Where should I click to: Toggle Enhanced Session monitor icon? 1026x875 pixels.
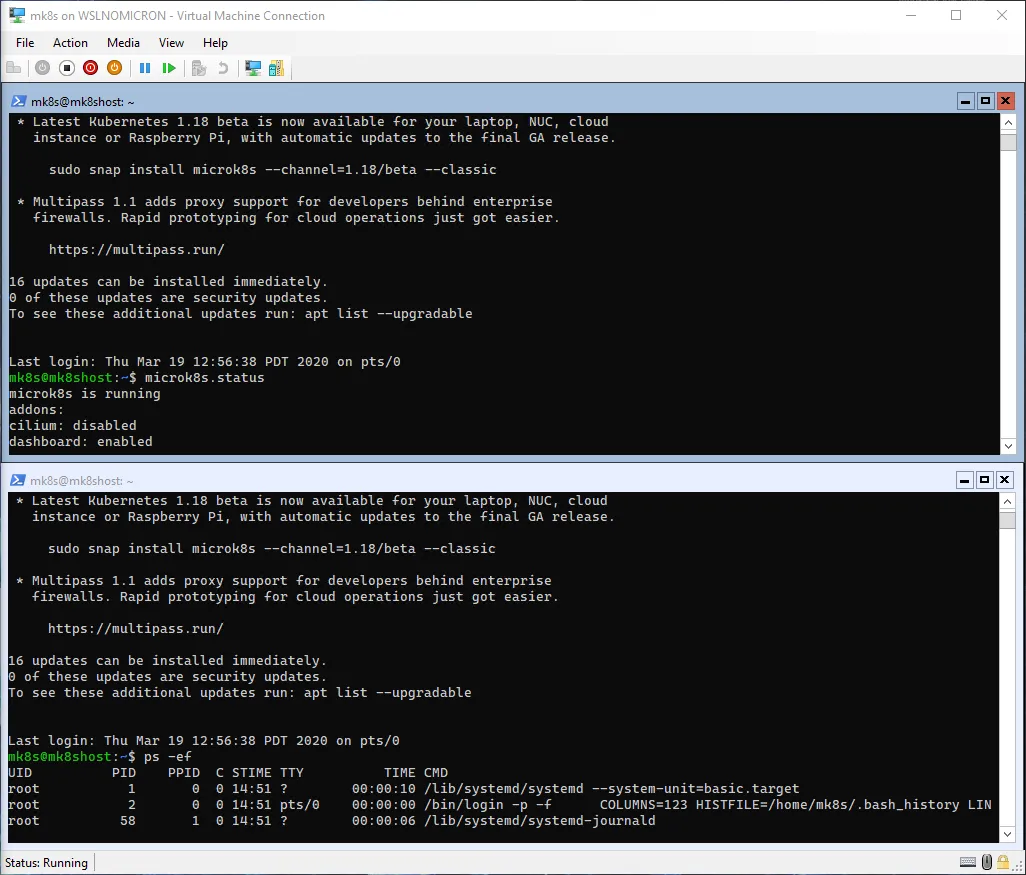(253, 68)
